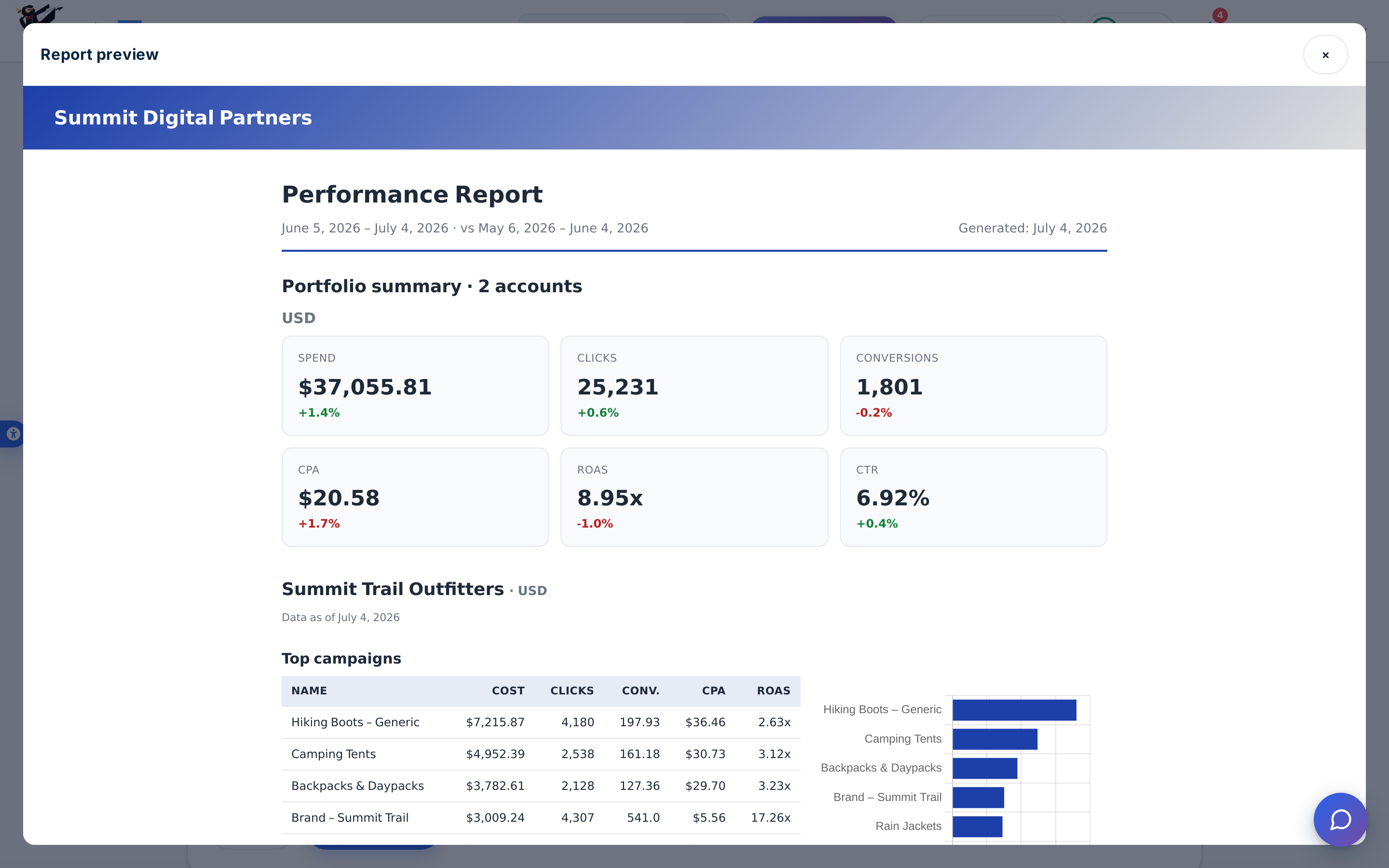
Task: Select the ROAS card value 8.95x
Action: 610,498
